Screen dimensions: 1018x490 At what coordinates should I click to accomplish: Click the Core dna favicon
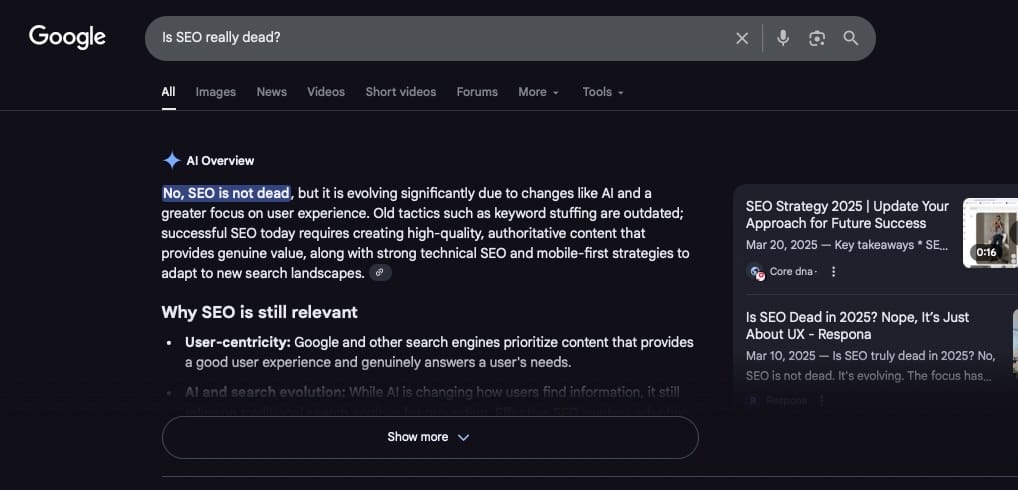click(756, 272)
